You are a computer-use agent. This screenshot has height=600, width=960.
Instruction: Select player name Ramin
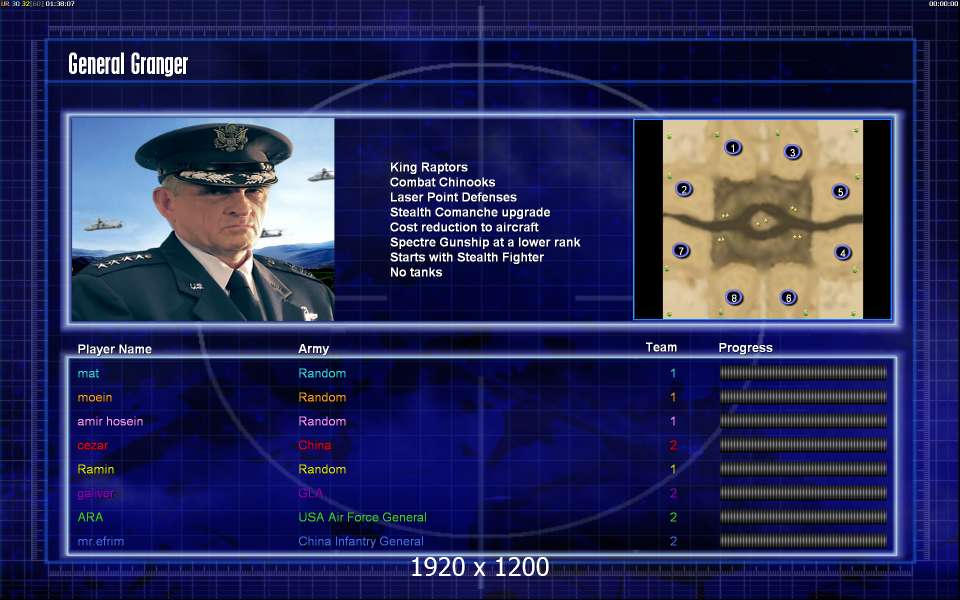(x=96, y=469)
